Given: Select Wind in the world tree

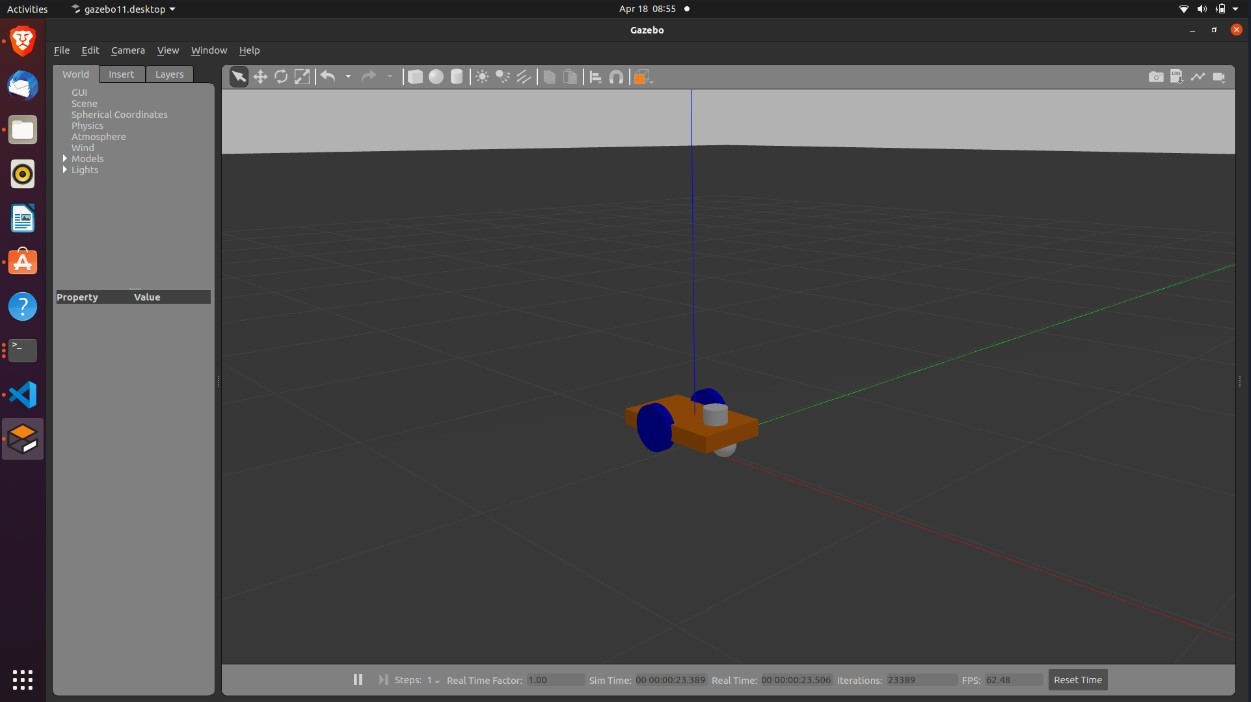Looking at the screenshot, I should tap(82, 148).
